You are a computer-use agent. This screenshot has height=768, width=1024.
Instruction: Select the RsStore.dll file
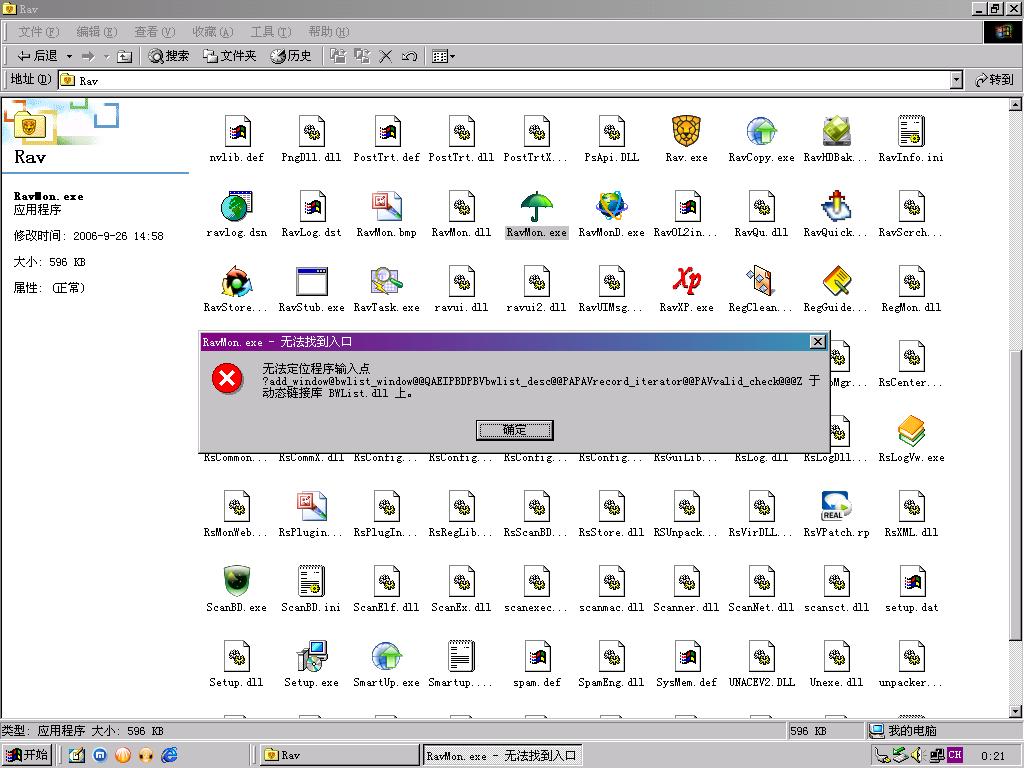tap(611, 506)
